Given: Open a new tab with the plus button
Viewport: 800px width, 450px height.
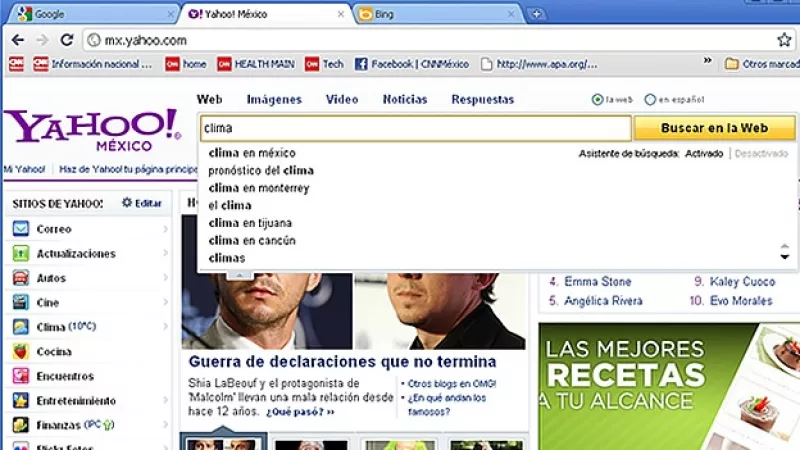Looking at the screenshot, I should [537, 14].
